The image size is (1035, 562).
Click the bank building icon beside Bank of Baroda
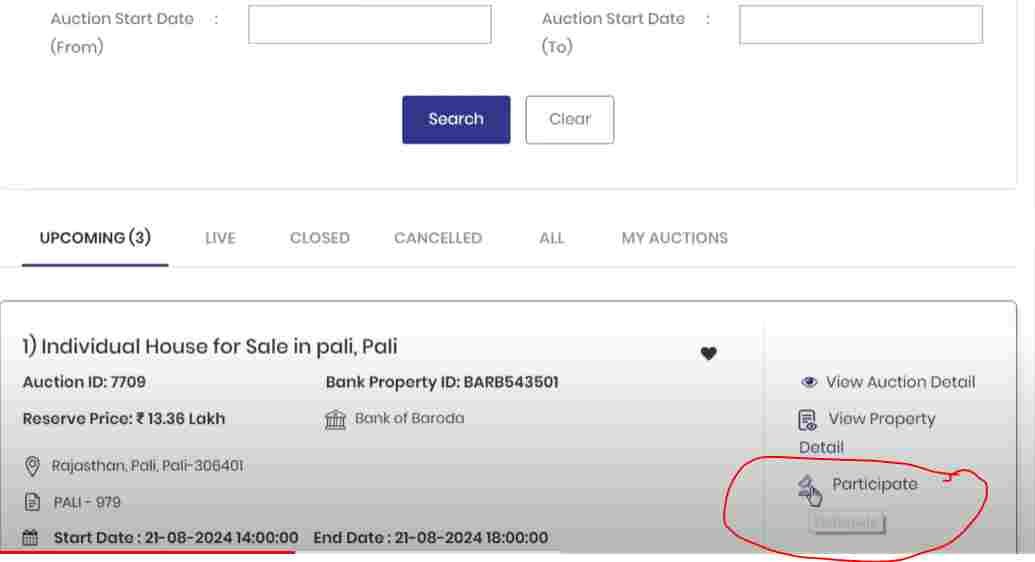[x=335, y=419]
